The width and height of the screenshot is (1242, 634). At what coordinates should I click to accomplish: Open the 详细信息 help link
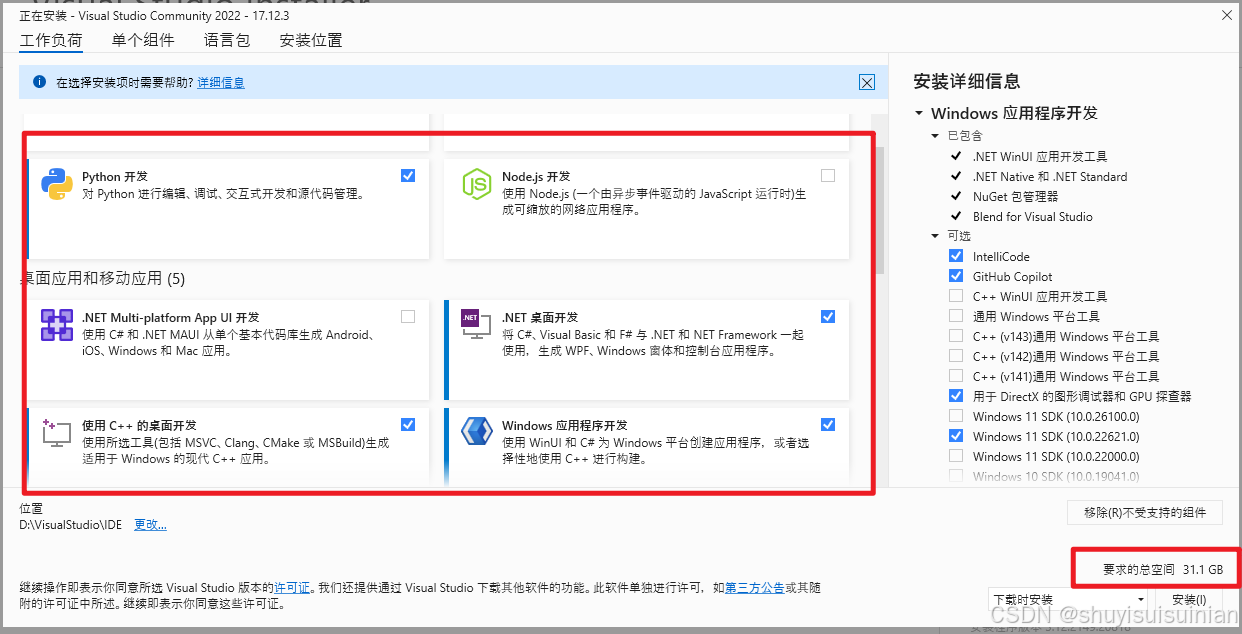(x=221, y=83)
